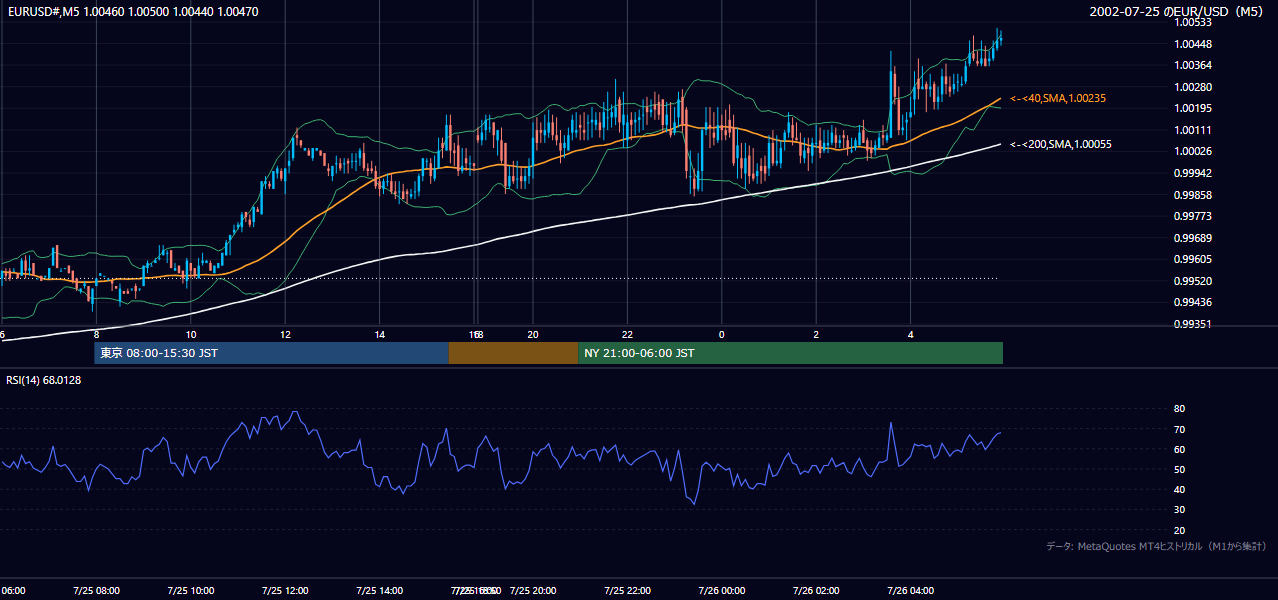Screen dimensions: 1278x600
Task: Click price axis value 0.99858
Action: click(x=1194, y=195)
